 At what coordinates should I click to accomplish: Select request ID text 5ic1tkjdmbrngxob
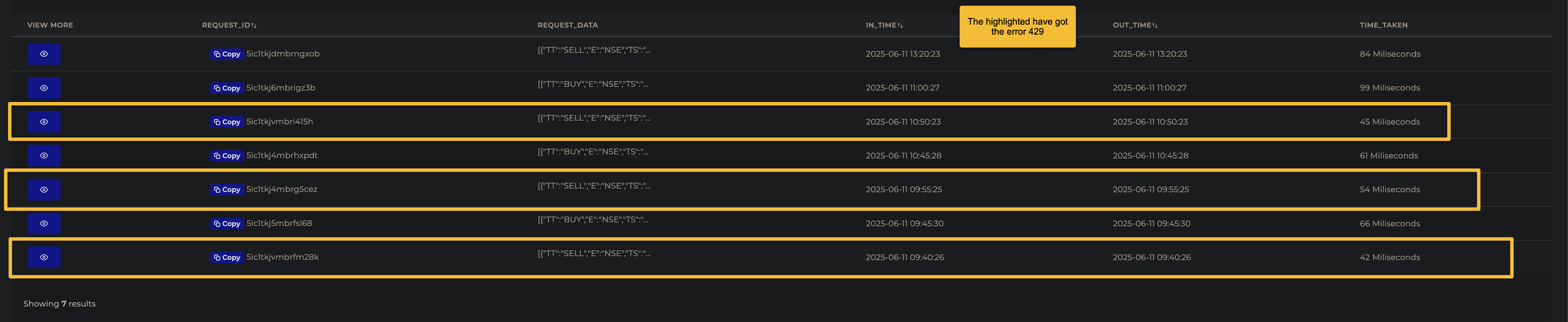click(x=283, y=54)
